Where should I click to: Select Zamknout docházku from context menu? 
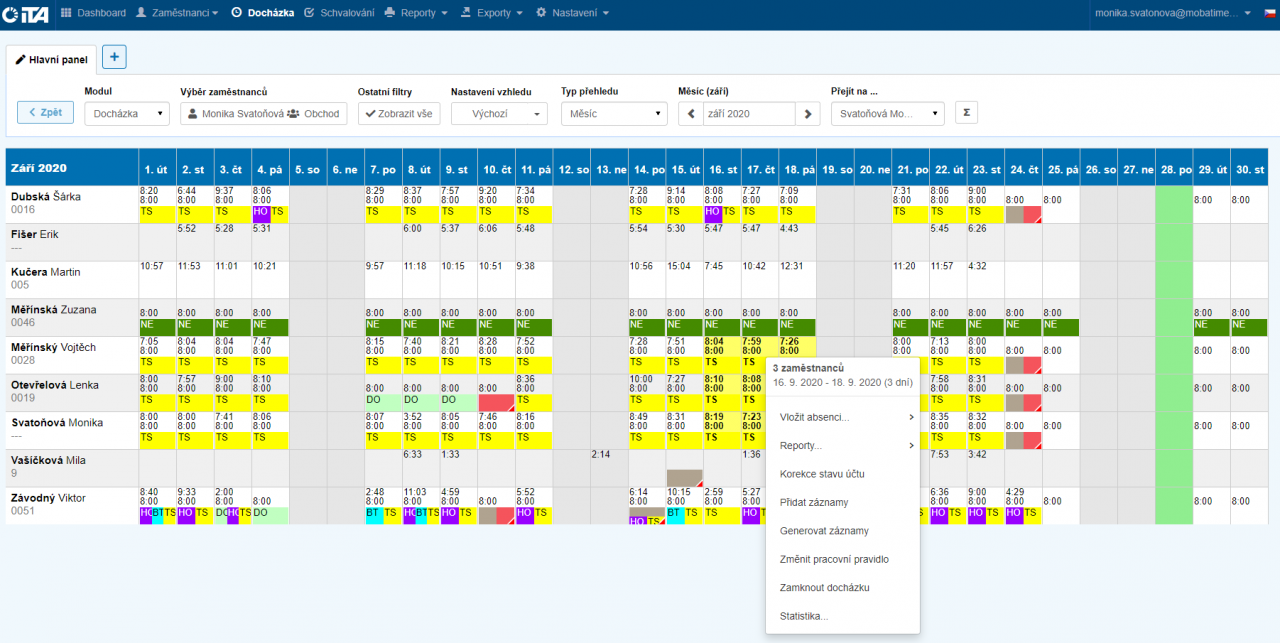click(x=825, y=588)
